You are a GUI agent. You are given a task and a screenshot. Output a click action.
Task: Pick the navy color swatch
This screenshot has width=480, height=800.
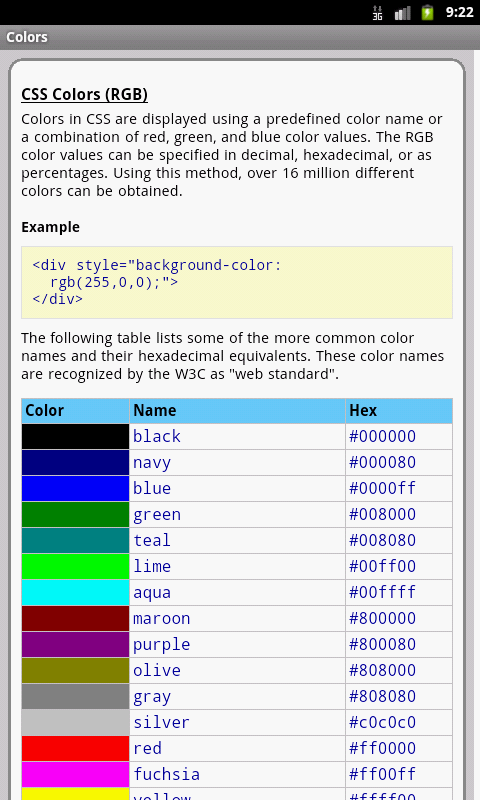[75, 462]
